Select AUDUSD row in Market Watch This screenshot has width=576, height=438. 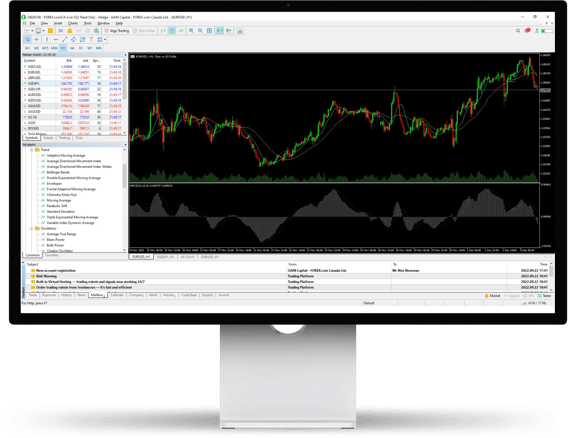(x=73, y=95)
